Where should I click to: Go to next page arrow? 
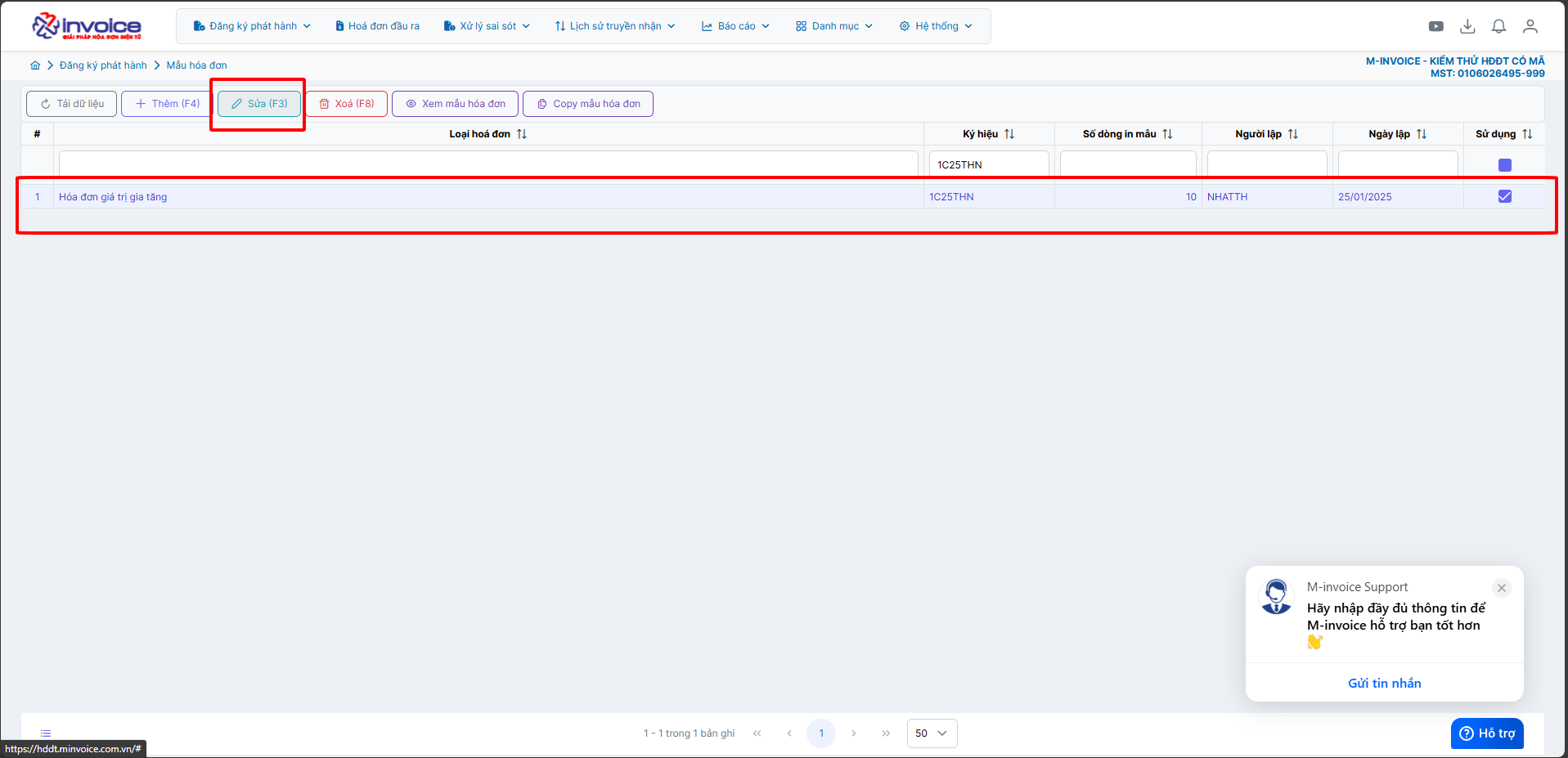click(x=853, y=733)
